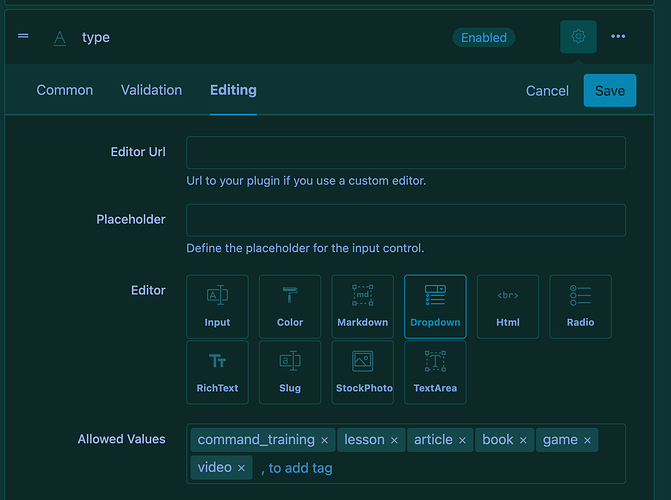
Task: Click the 'Url to your plugin' hint text
Action: pos(306,181)
